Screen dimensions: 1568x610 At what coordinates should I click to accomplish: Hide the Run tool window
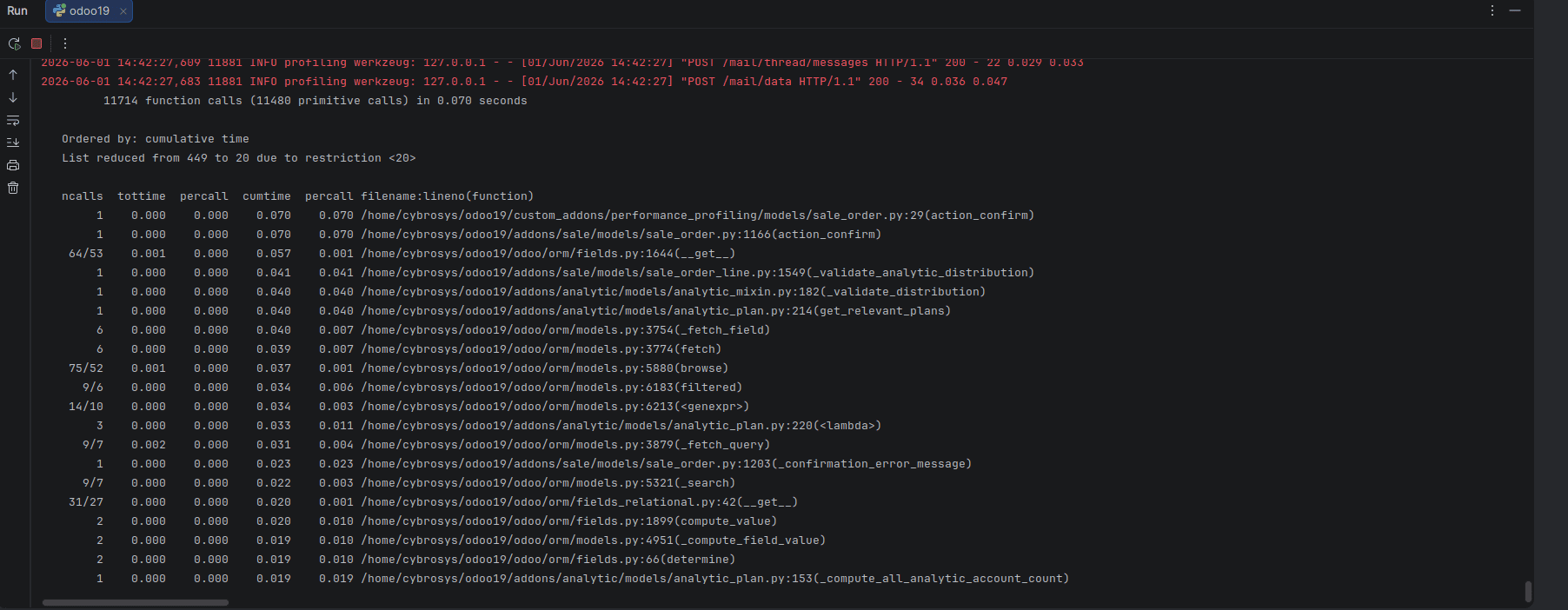(x=1515, y=10)
